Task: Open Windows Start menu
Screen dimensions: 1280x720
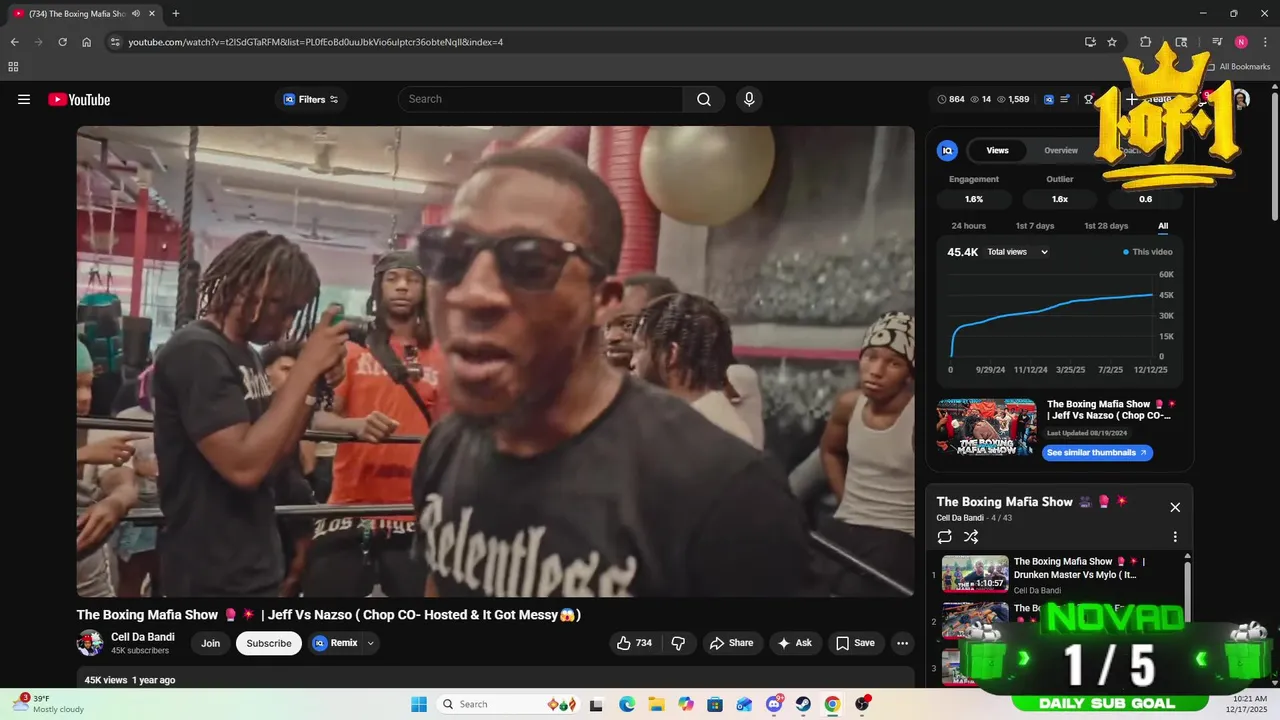Action: [x=419, y=704]
